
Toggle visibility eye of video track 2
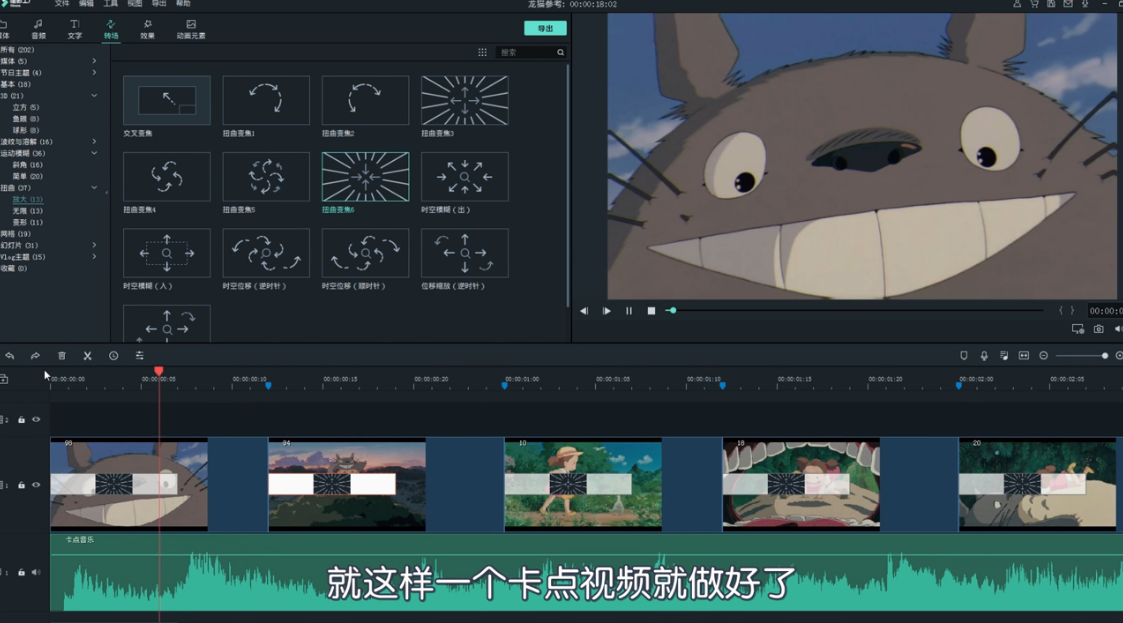pyautogui.click(x=36, y=420)
